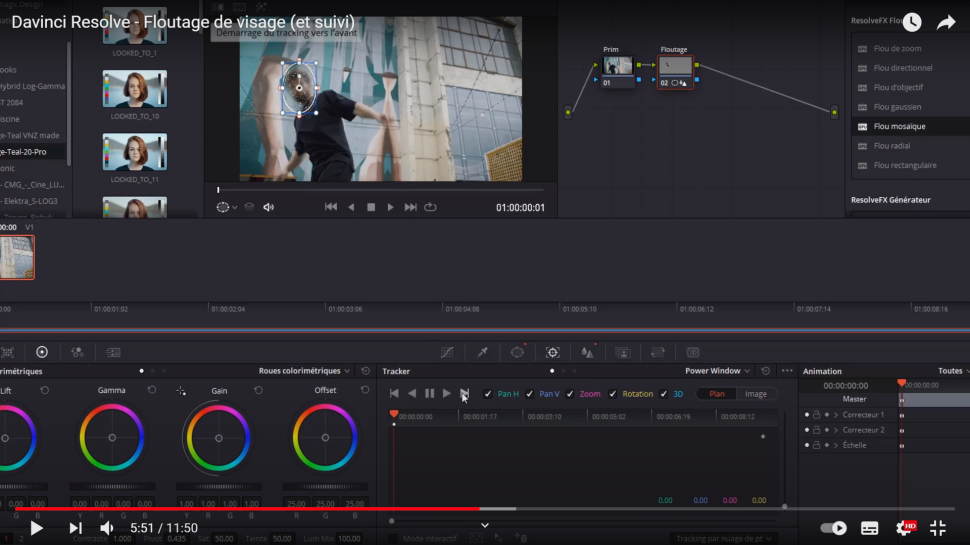970x545 pixels.
Task: Reset the Offset wheel
Action: (x=365, y=390)
